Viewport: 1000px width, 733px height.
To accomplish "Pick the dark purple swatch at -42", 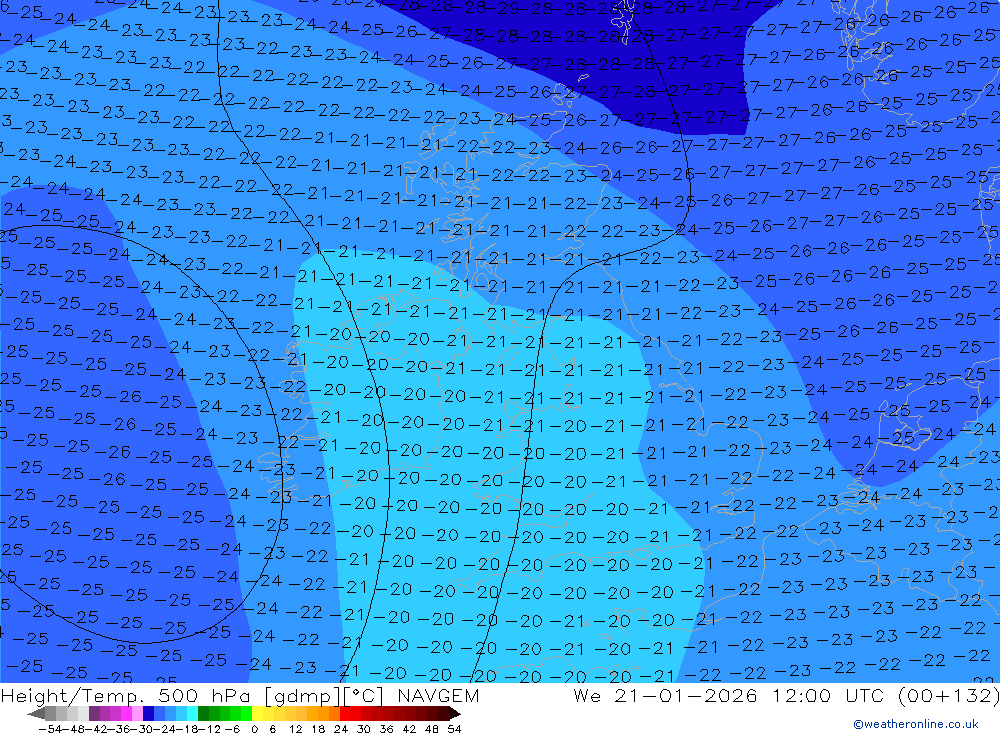I will (x=94, y=714).
